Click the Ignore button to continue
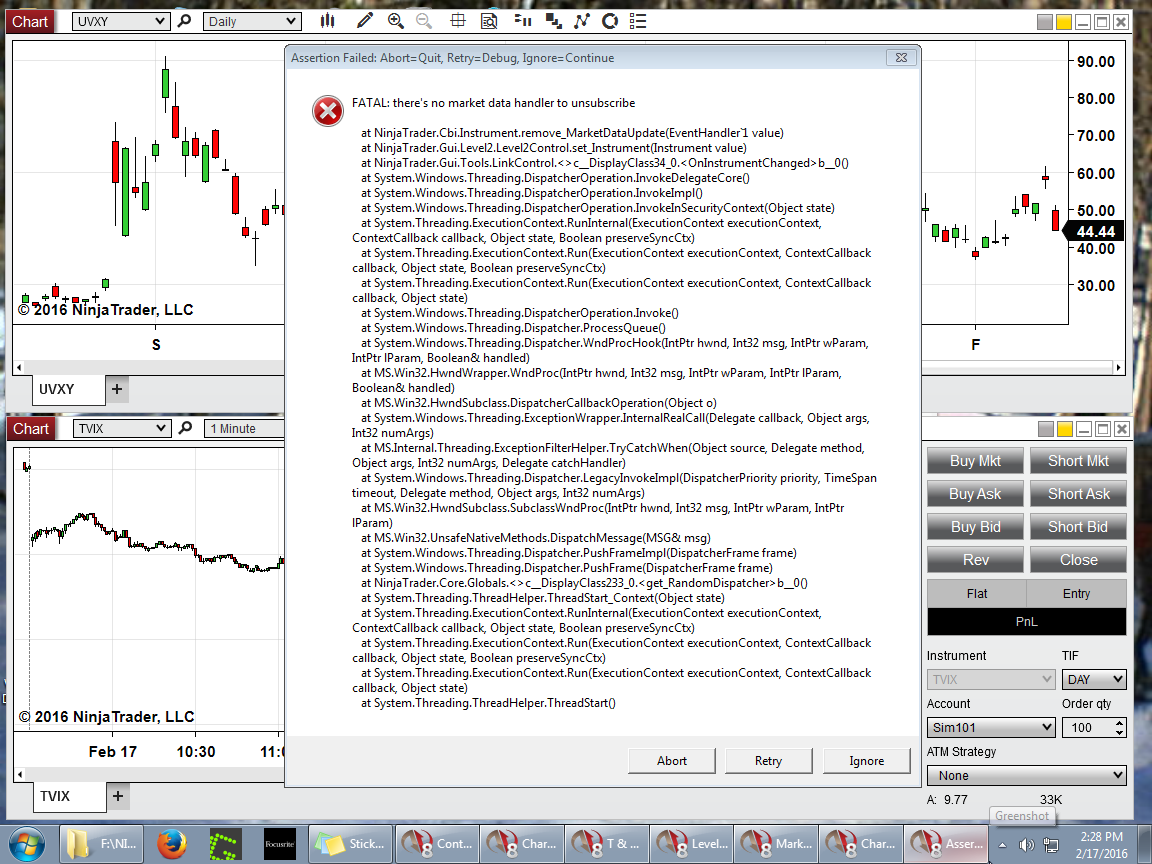Viewport: 1152px width, 864px height. point(867,761)
